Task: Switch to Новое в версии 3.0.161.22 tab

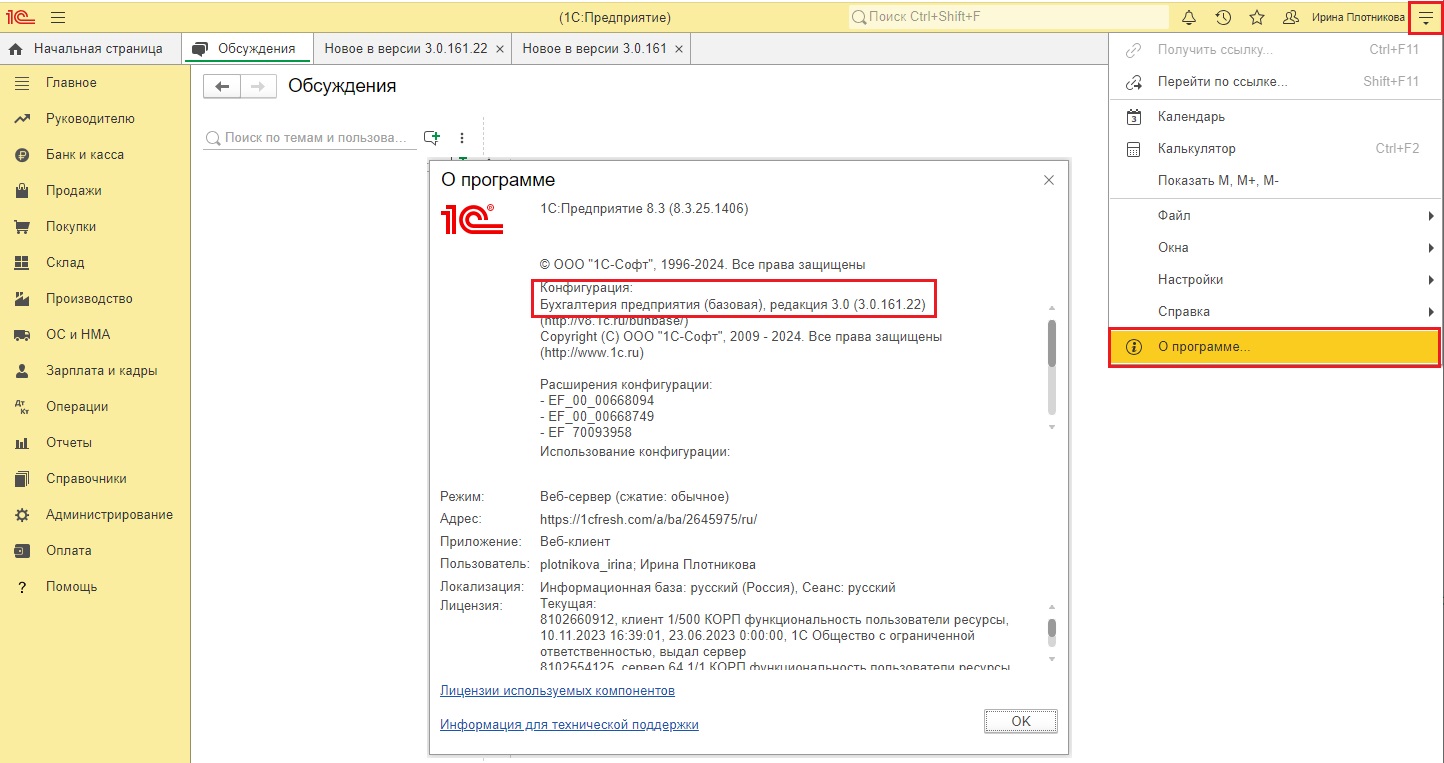Action: [405, 48]
